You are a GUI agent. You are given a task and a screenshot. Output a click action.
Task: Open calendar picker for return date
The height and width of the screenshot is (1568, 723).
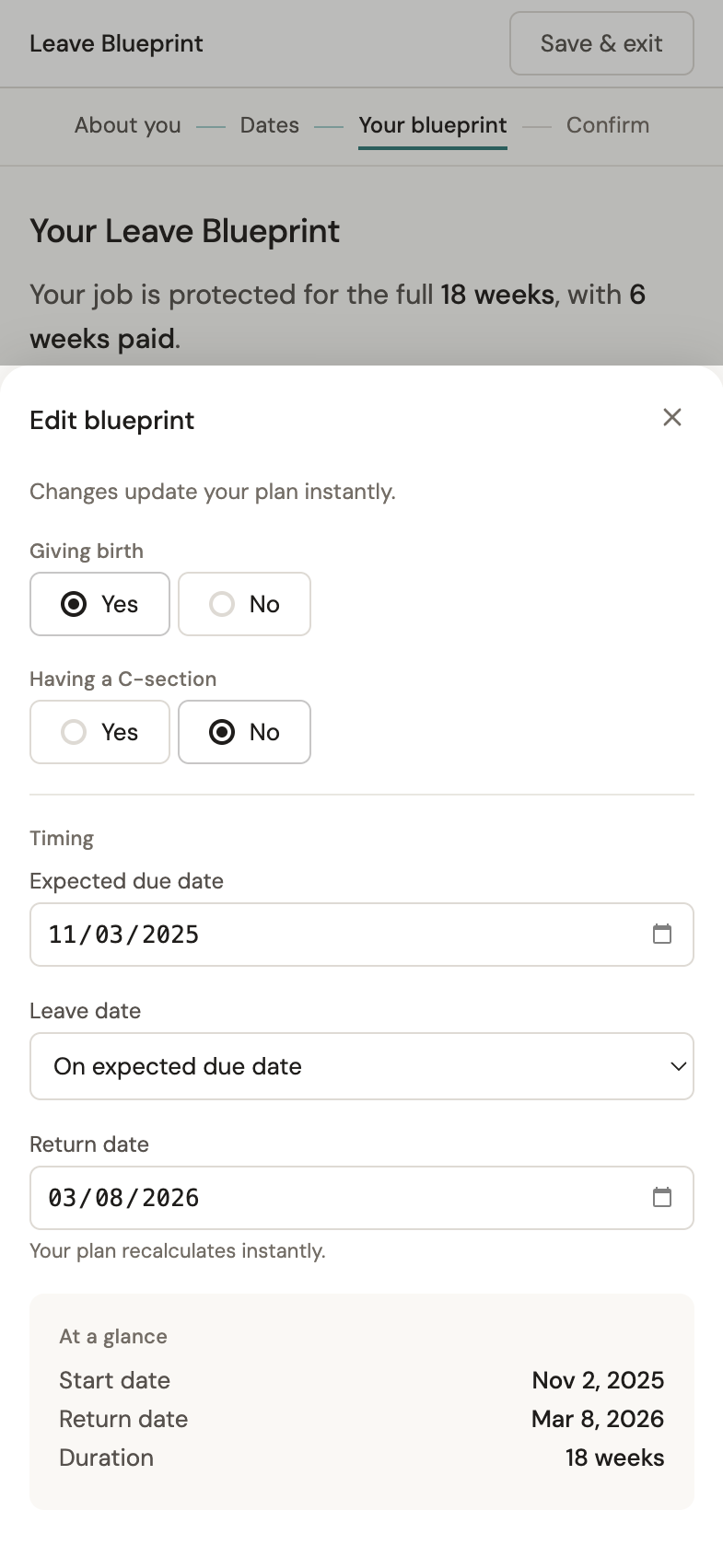click(662, 1198)
